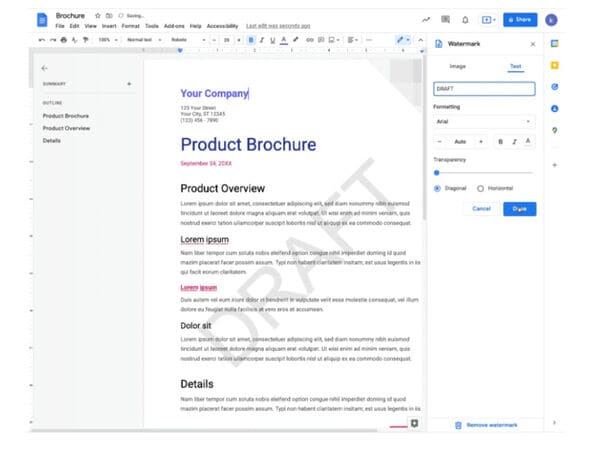The height and width of the screenshot is (455, 600).
Task: Click Cancel in Watermark panel
Action: (481, 209)
